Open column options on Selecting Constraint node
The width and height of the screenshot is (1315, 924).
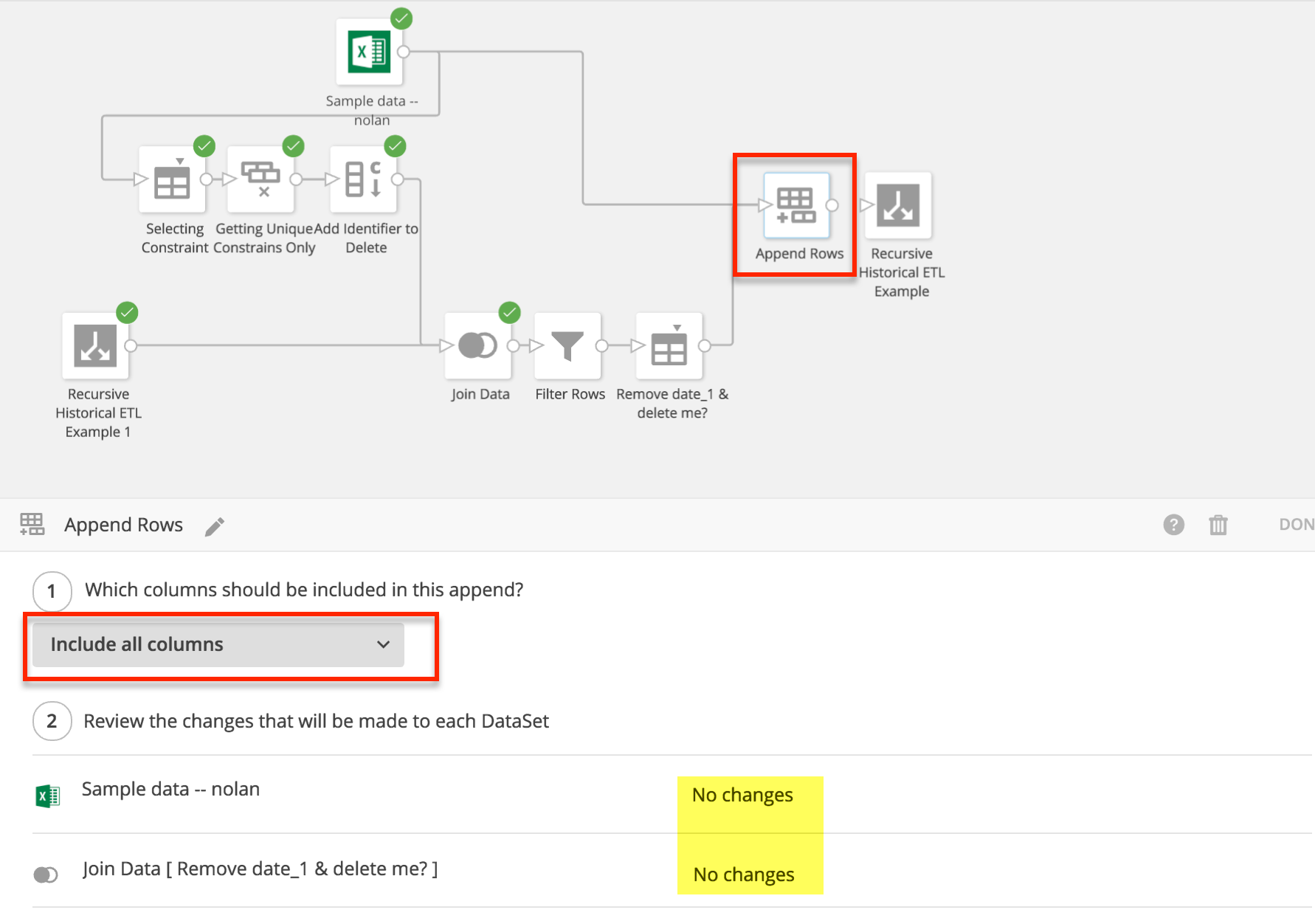(179, 161)
